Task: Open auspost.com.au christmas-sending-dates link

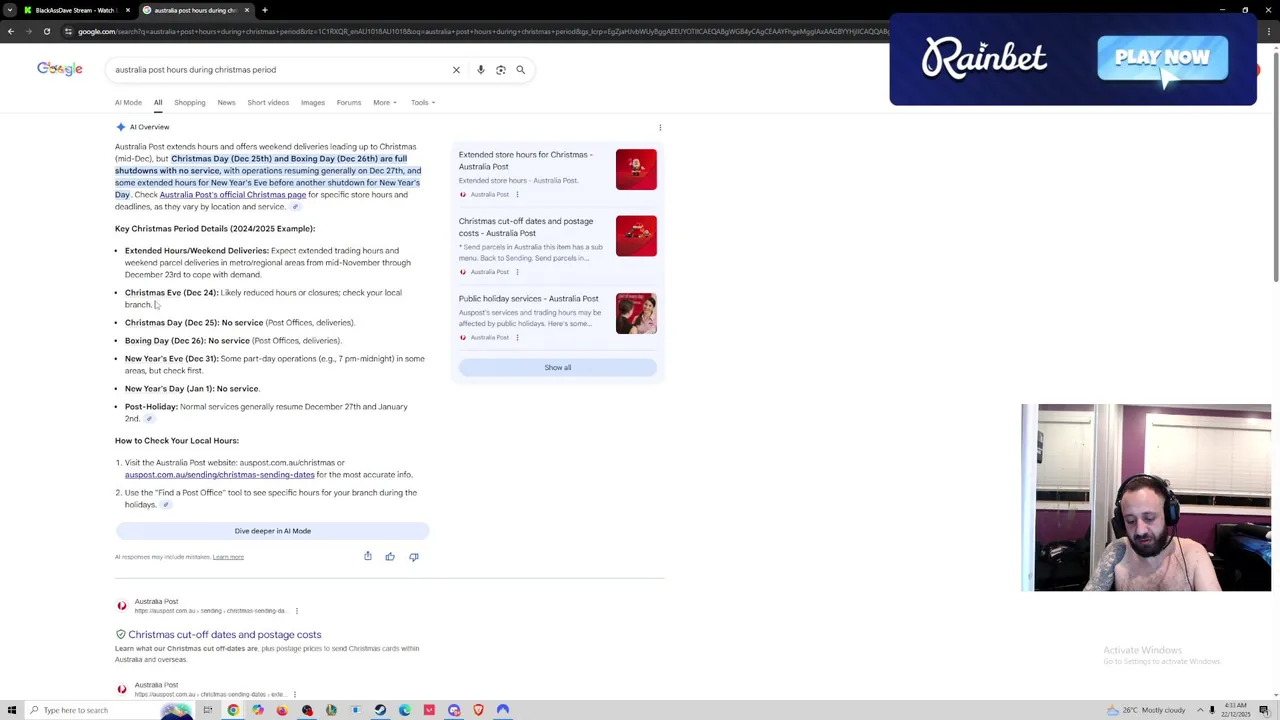Action: pos(219,475)
